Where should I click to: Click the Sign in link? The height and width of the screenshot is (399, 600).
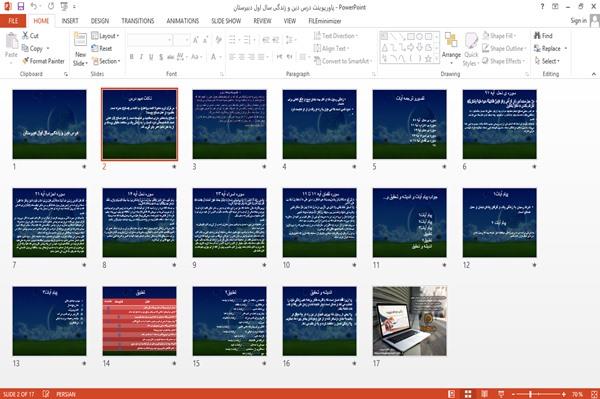pos(578,21)
